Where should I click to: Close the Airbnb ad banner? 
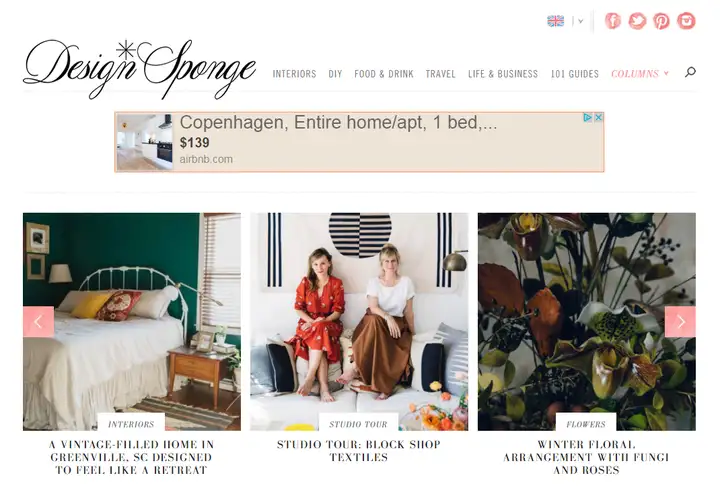pos(598,118)
